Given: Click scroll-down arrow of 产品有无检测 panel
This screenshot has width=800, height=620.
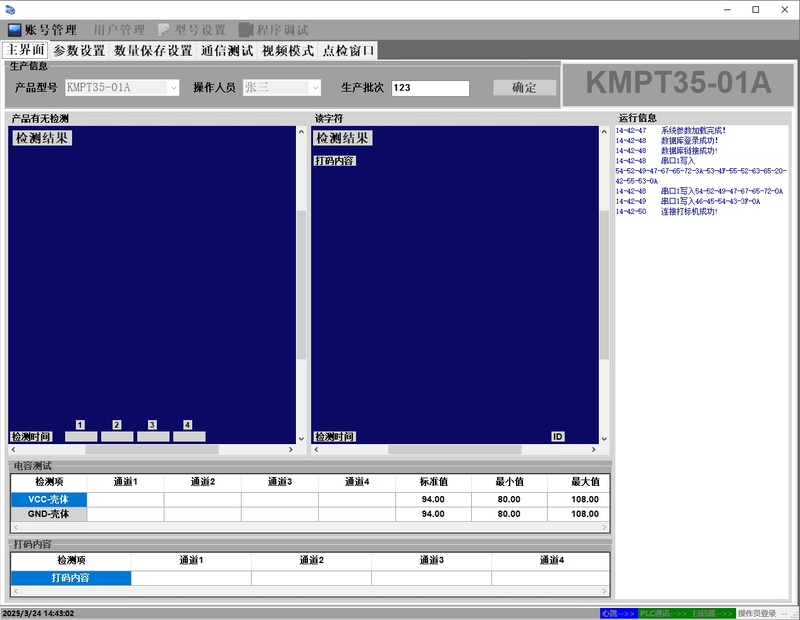Looking at the screenshot, I should pos(301,438).
